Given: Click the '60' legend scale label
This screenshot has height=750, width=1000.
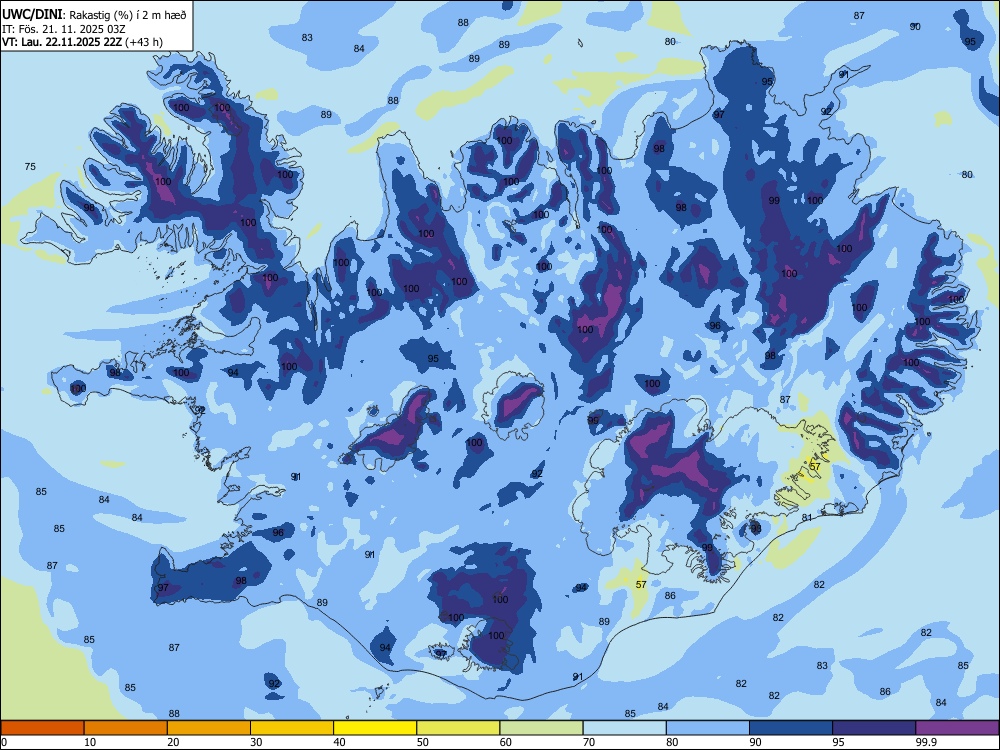Looking at the screenshot, I should tap(506, 742).
